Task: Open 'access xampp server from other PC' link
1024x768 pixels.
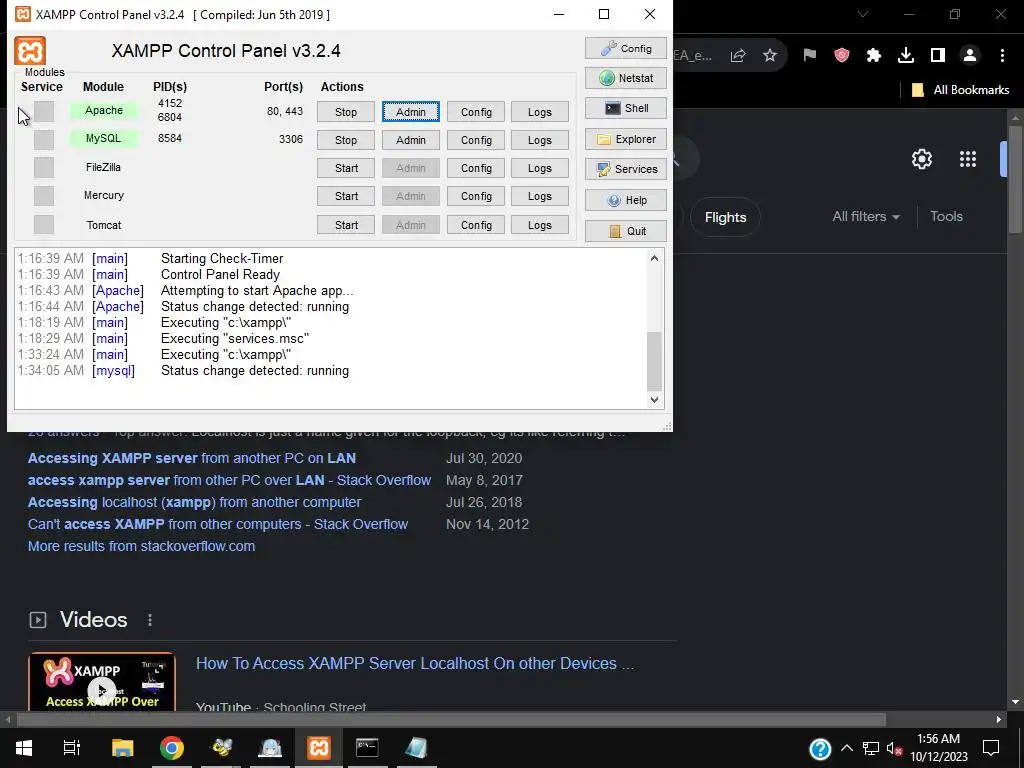Action: click(x=229, y=481)
